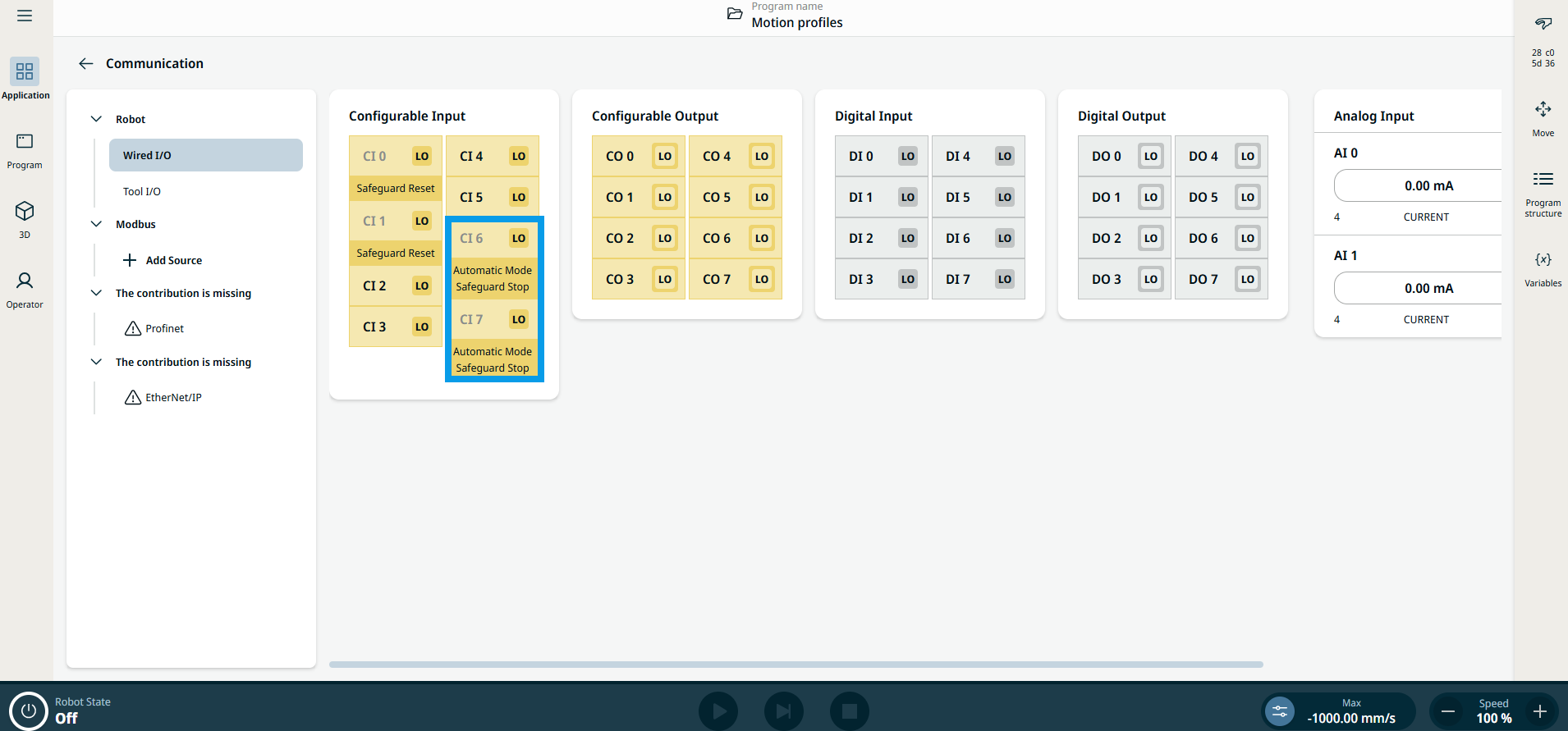Select Tool I/O in the tree
Viewport: 1568px width, 731px height.
click(x=142, y=191)
